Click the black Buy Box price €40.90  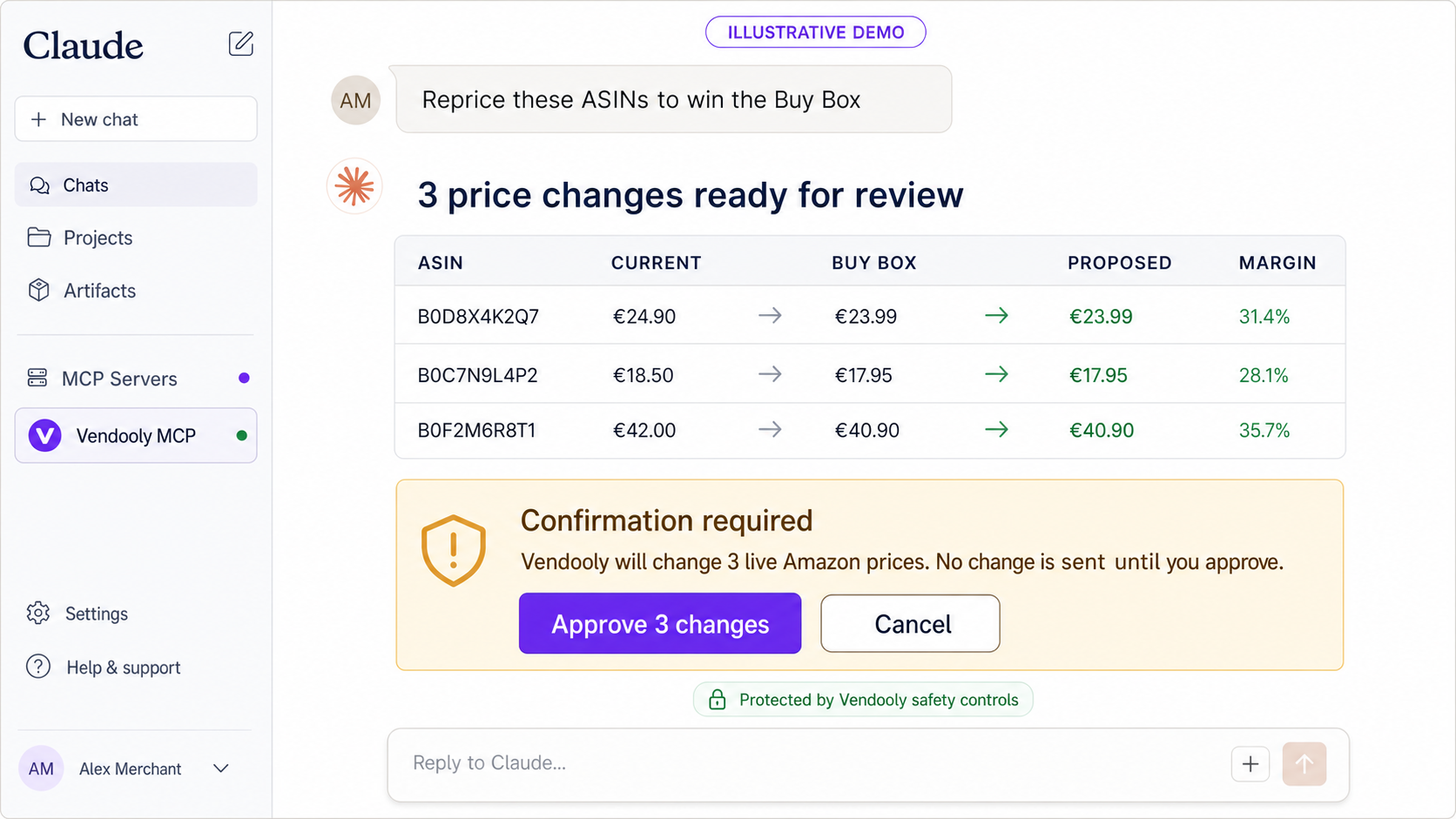click(867, 430)
